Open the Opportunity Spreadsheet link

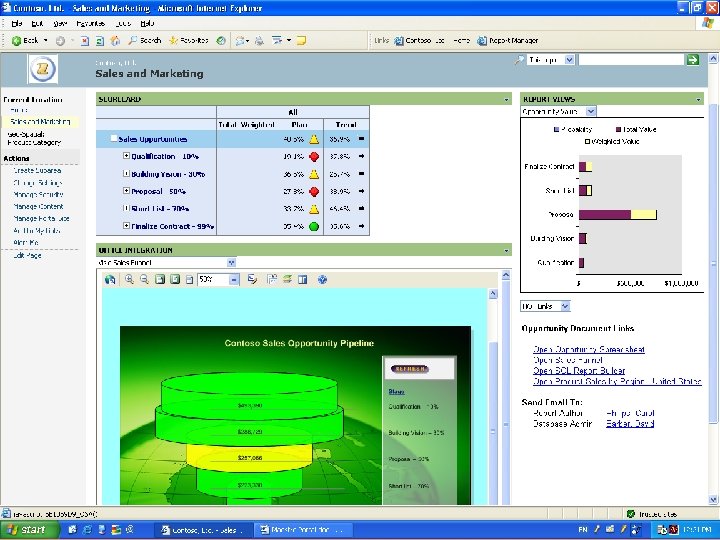[x=589, y=349]
